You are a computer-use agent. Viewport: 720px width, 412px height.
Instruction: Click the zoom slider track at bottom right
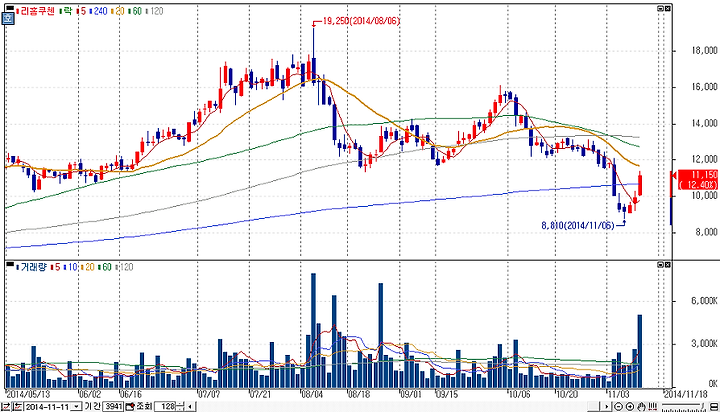coord(682,404)
